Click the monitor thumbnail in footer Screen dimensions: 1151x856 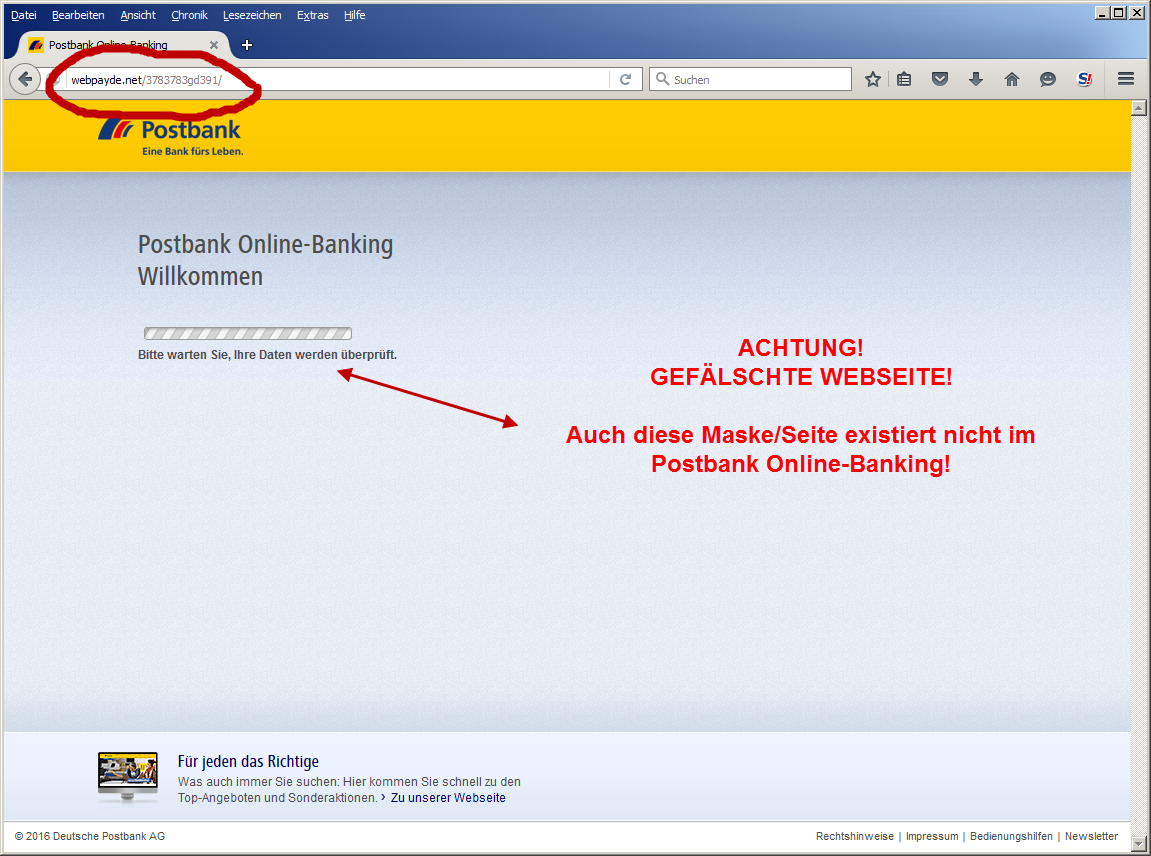pos(128,777)
